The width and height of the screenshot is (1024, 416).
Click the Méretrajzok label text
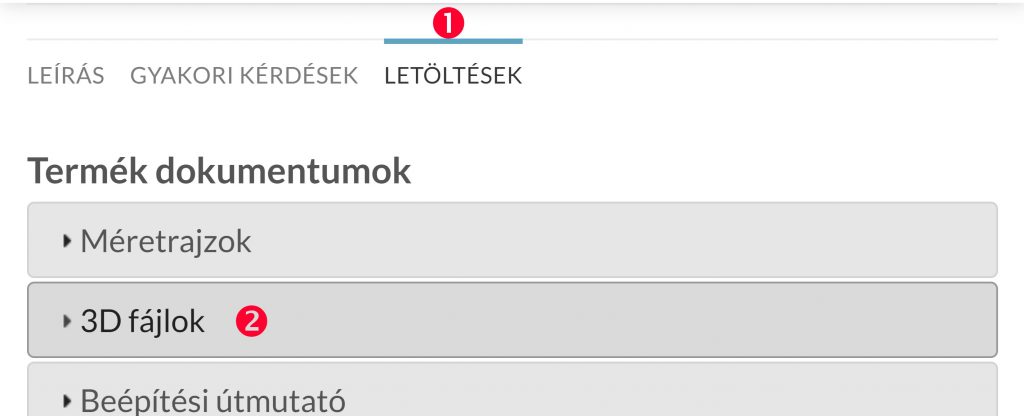166,242
